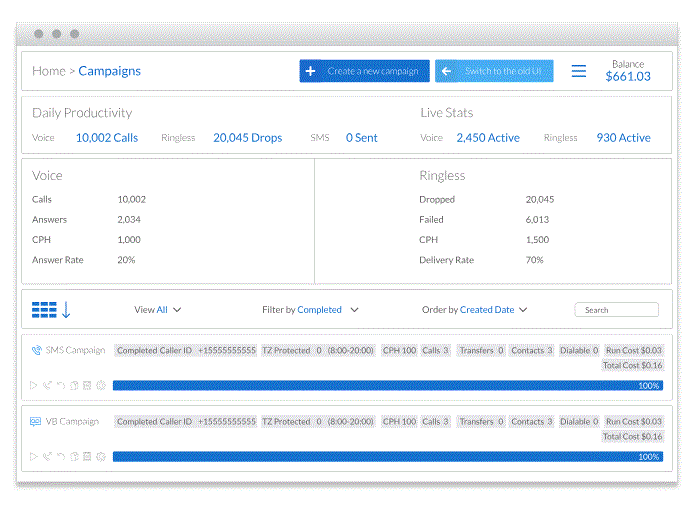Expand the Filter by Completed dropdown

click(310, 310)
